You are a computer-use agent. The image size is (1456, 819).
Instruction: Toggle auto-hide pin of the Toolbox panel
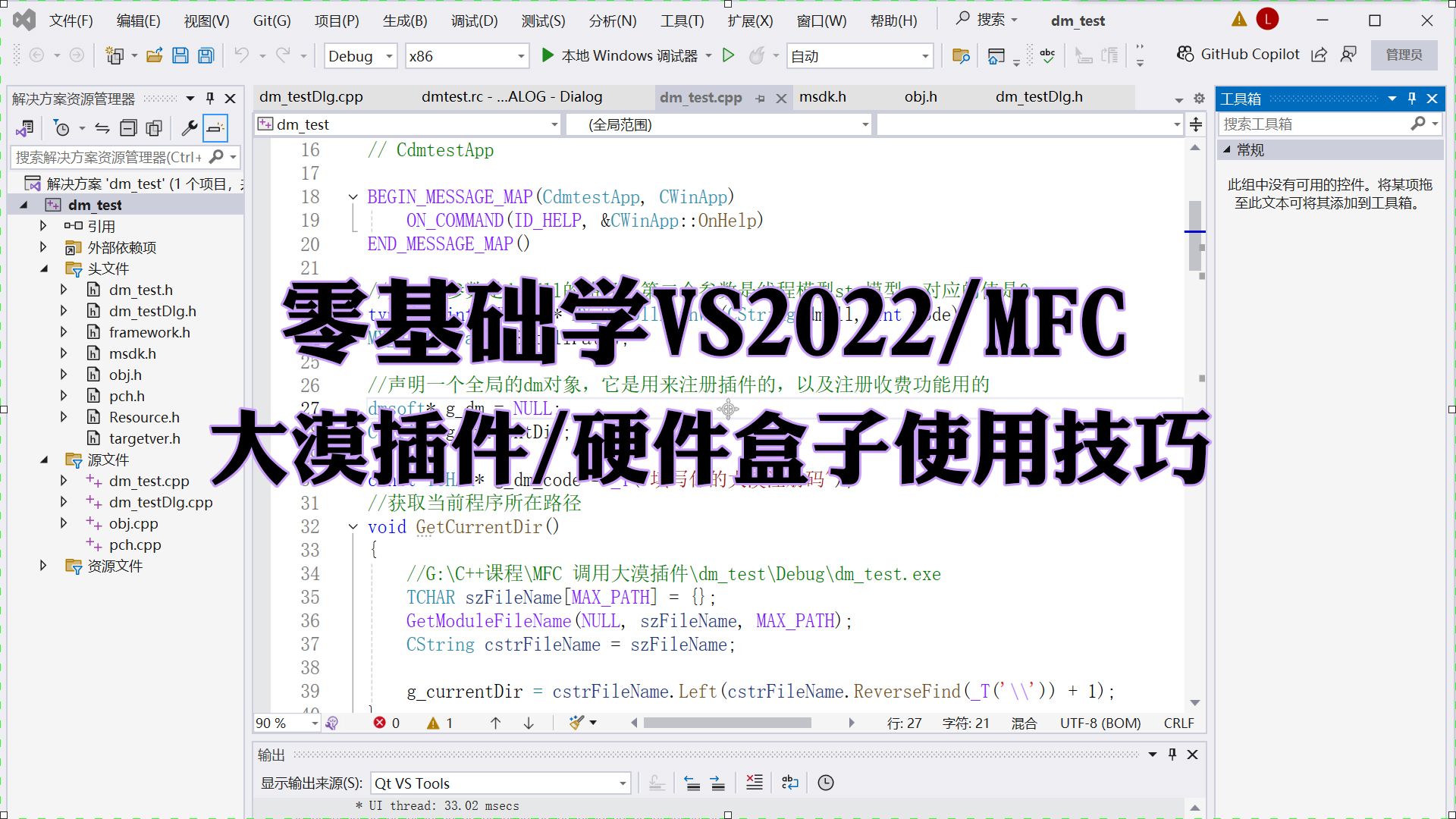pyautogui.click(x=1412, y=99)
